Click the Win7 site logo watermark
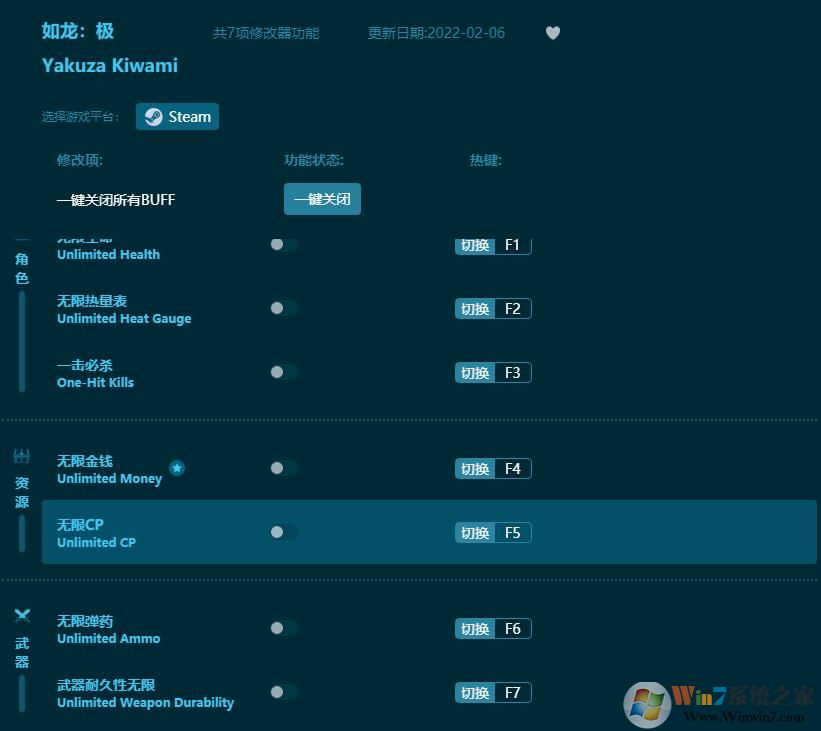This screenshot has width=821, height=731. [722, 704]
